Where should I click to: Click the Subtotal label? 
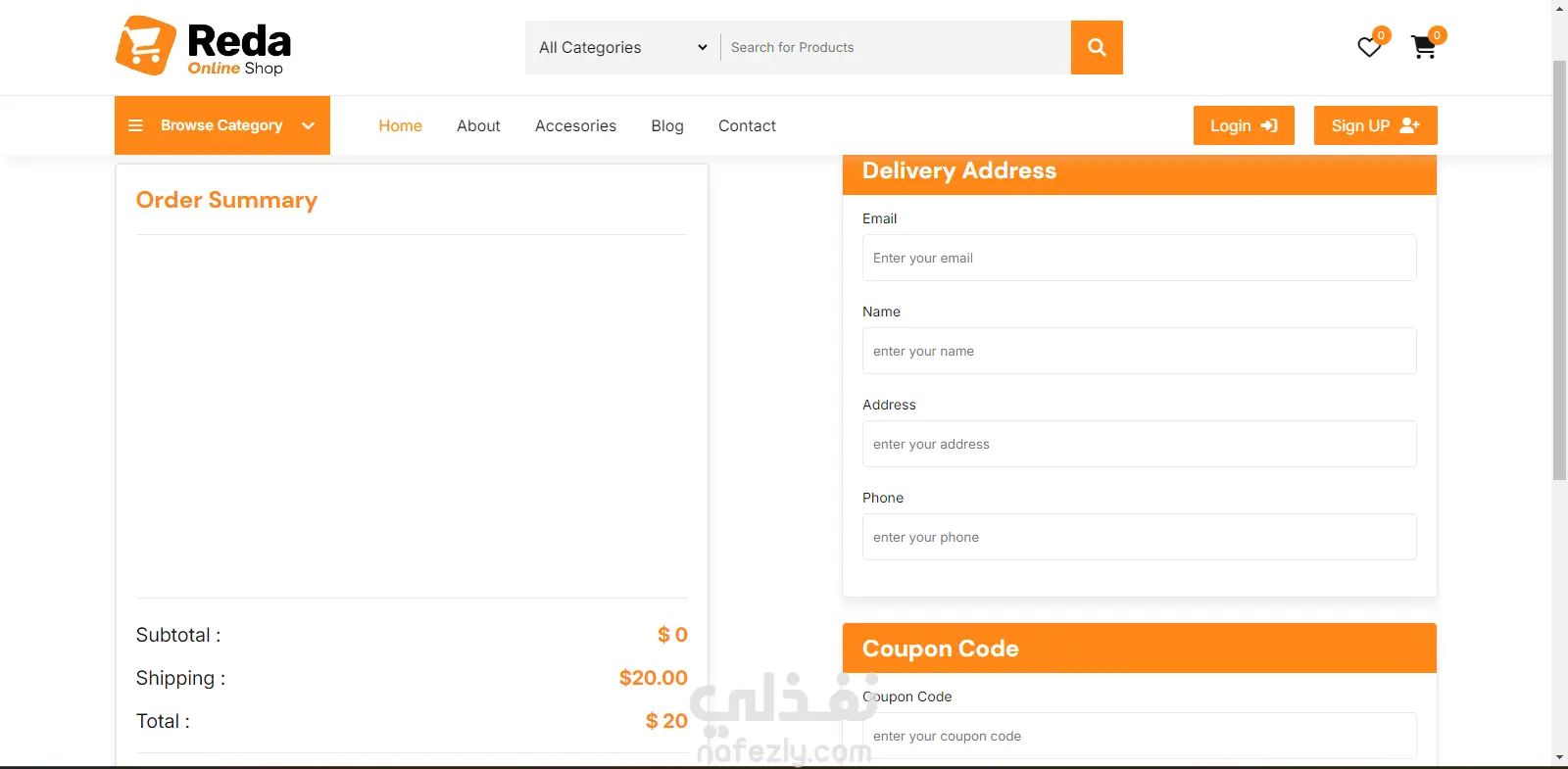click(178, 635)
